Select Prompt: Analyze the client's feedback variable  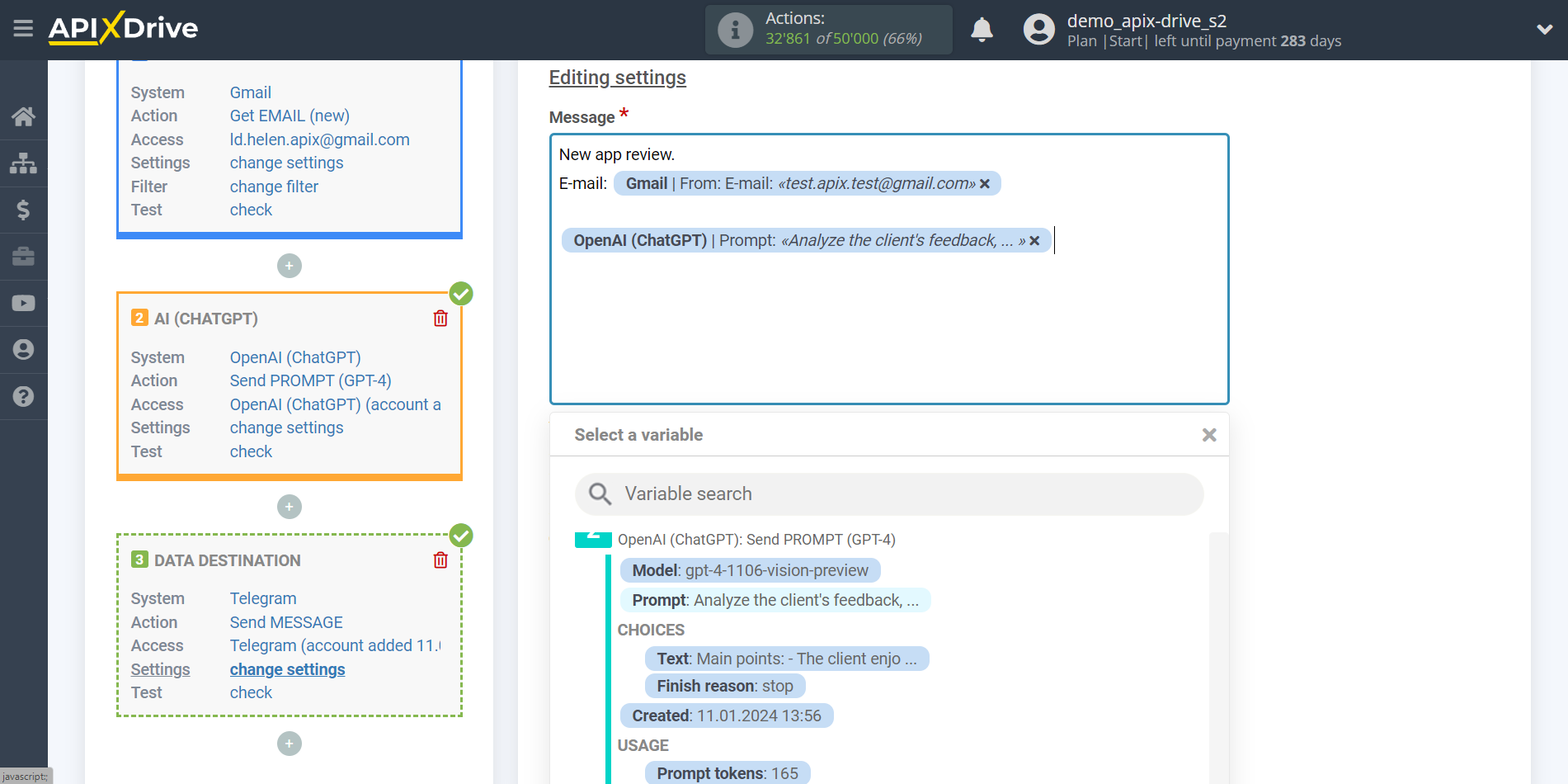[x=775, y=600]
